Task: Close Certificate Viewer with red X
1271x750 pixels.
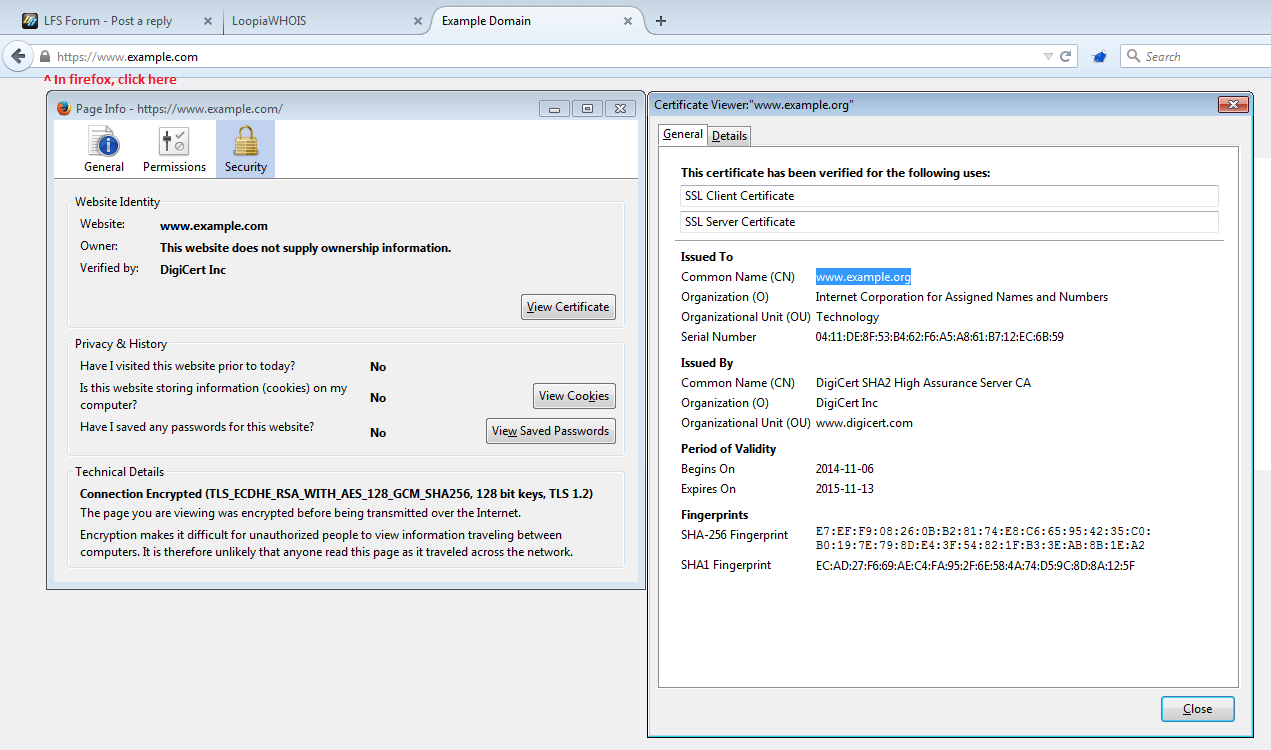Action: click(1234, 104)
